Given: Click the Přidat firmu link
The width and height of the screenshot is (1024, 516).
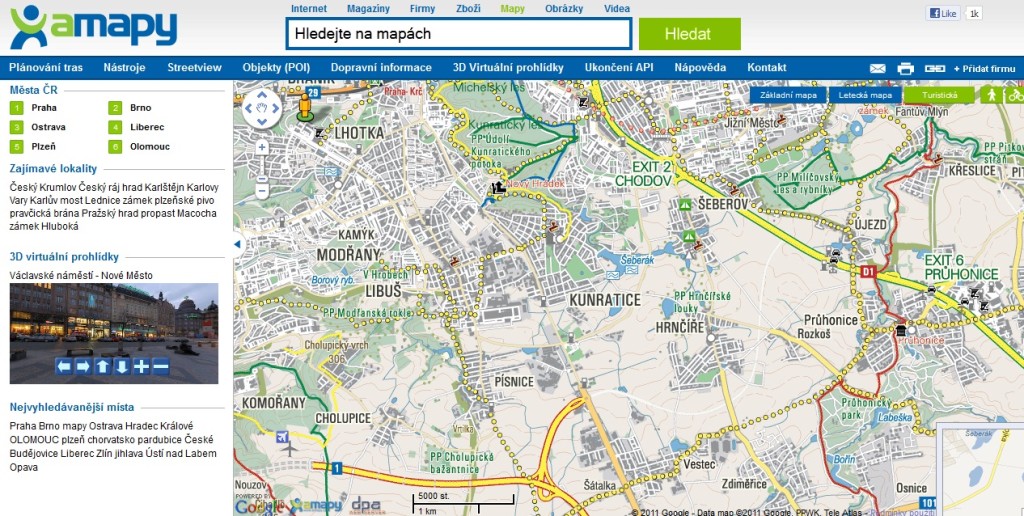Looking at the screenshot, I should point(985,69).
